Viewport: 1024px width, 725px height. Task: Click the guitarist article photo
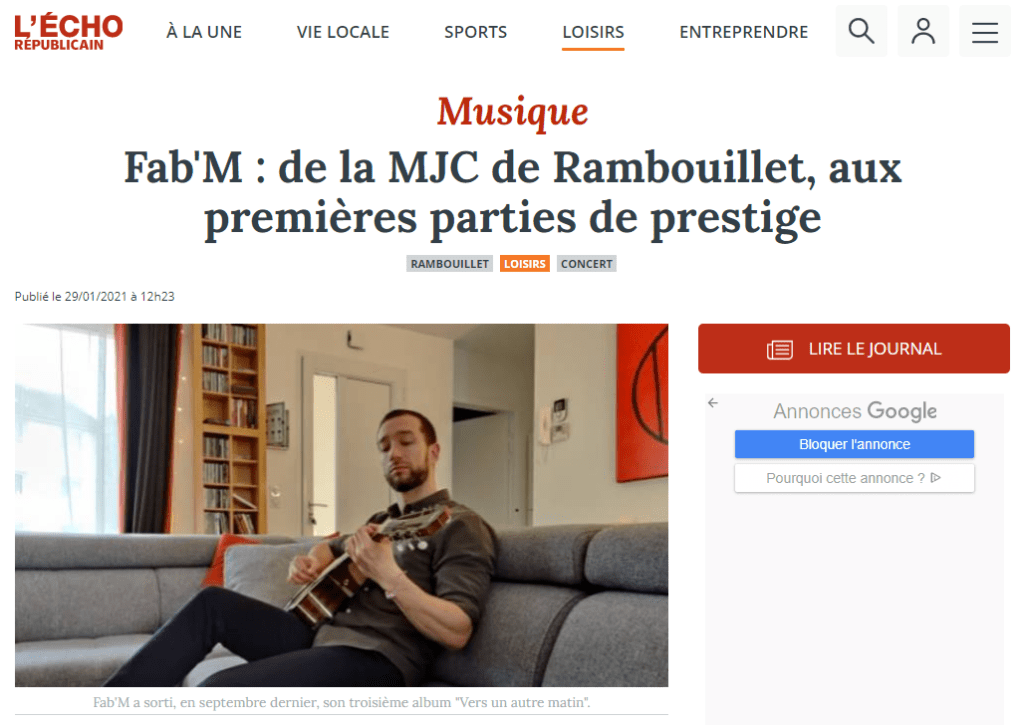pyautogui.click(x=342, y=505)
